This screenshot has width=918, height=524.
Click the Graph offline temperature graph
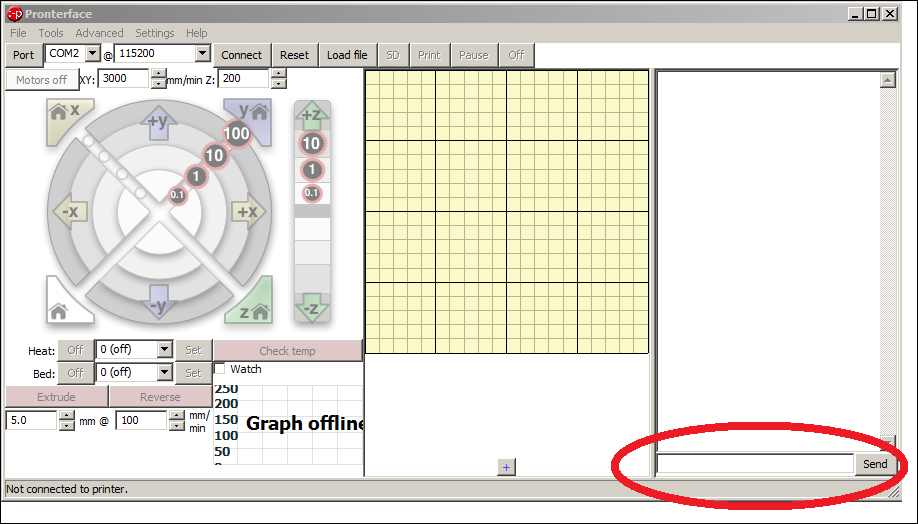click(x=288, y=424)
